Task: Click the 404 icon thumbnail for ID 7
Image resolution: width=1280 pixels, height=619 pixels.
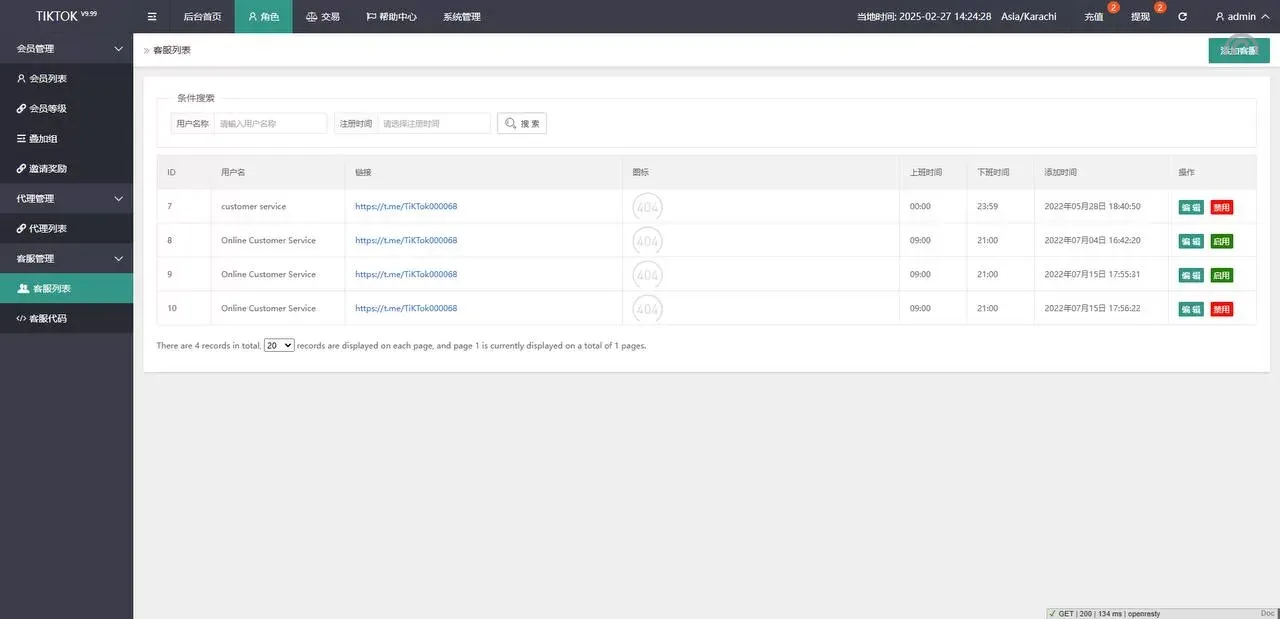Action: [647, 207]
